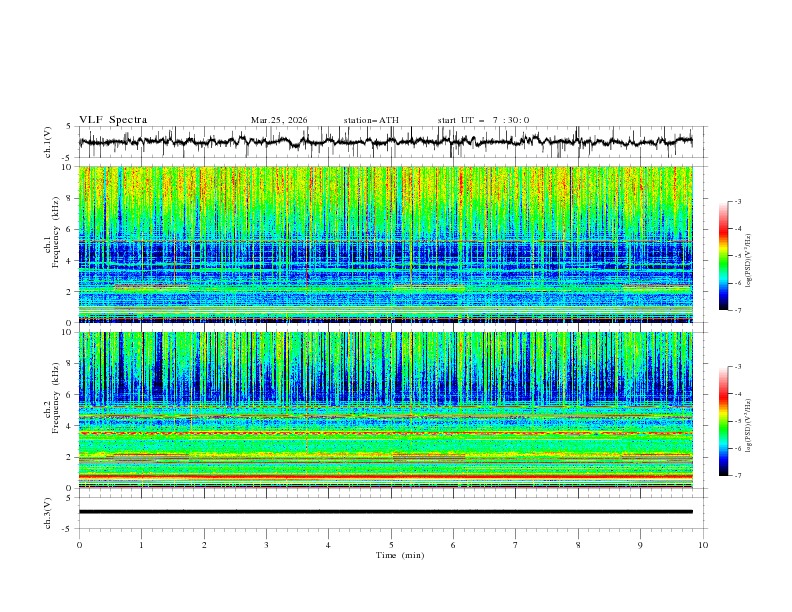This screenshot has height=612, width=792.
Task: Click the "VLF Spectra" title text
Action: point(113,120)
